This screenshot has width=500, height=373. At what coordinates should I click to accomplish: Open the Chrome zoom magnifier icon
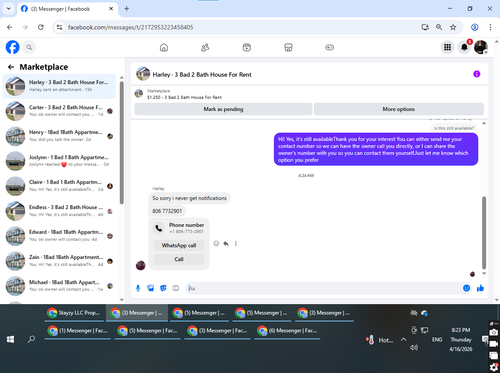tap(439, 27)
